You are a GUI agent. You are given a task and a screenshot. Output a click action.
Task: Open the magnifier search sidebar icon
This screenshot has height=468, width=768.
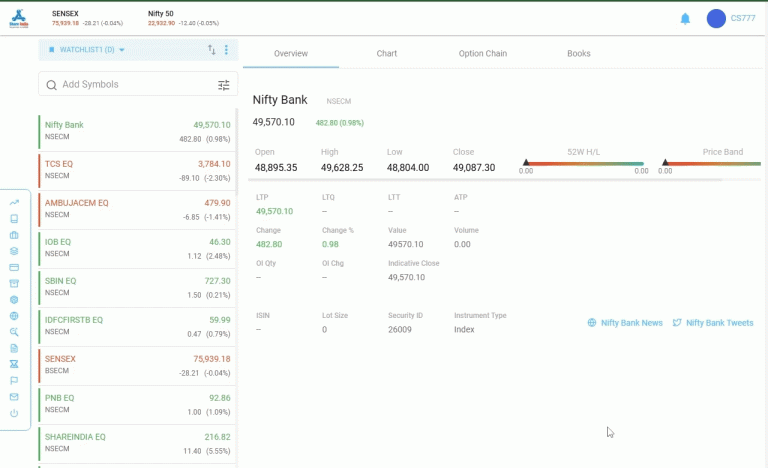[14, 332]
